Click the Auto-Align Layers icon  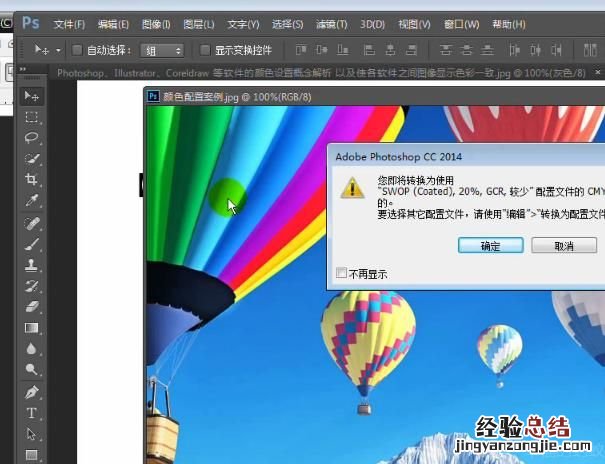point(590,50)
